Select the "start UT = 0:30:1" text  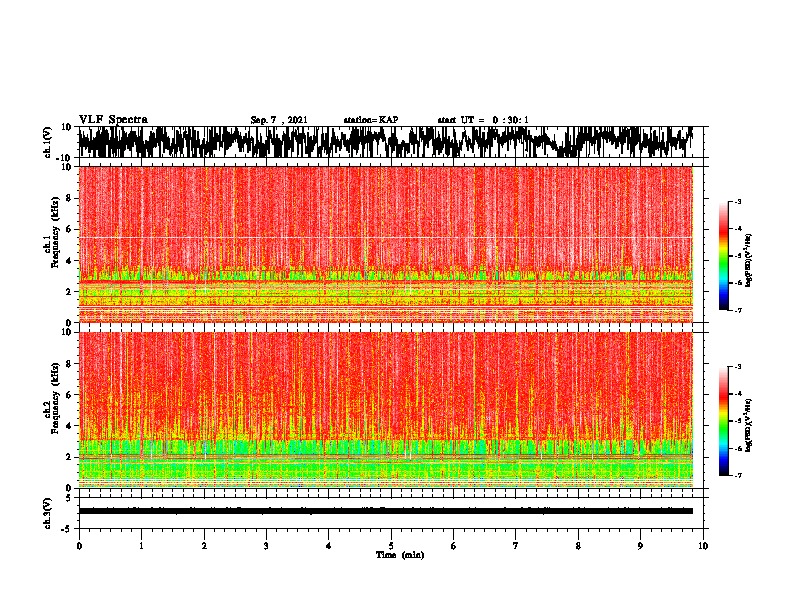(x=483, y=120)
